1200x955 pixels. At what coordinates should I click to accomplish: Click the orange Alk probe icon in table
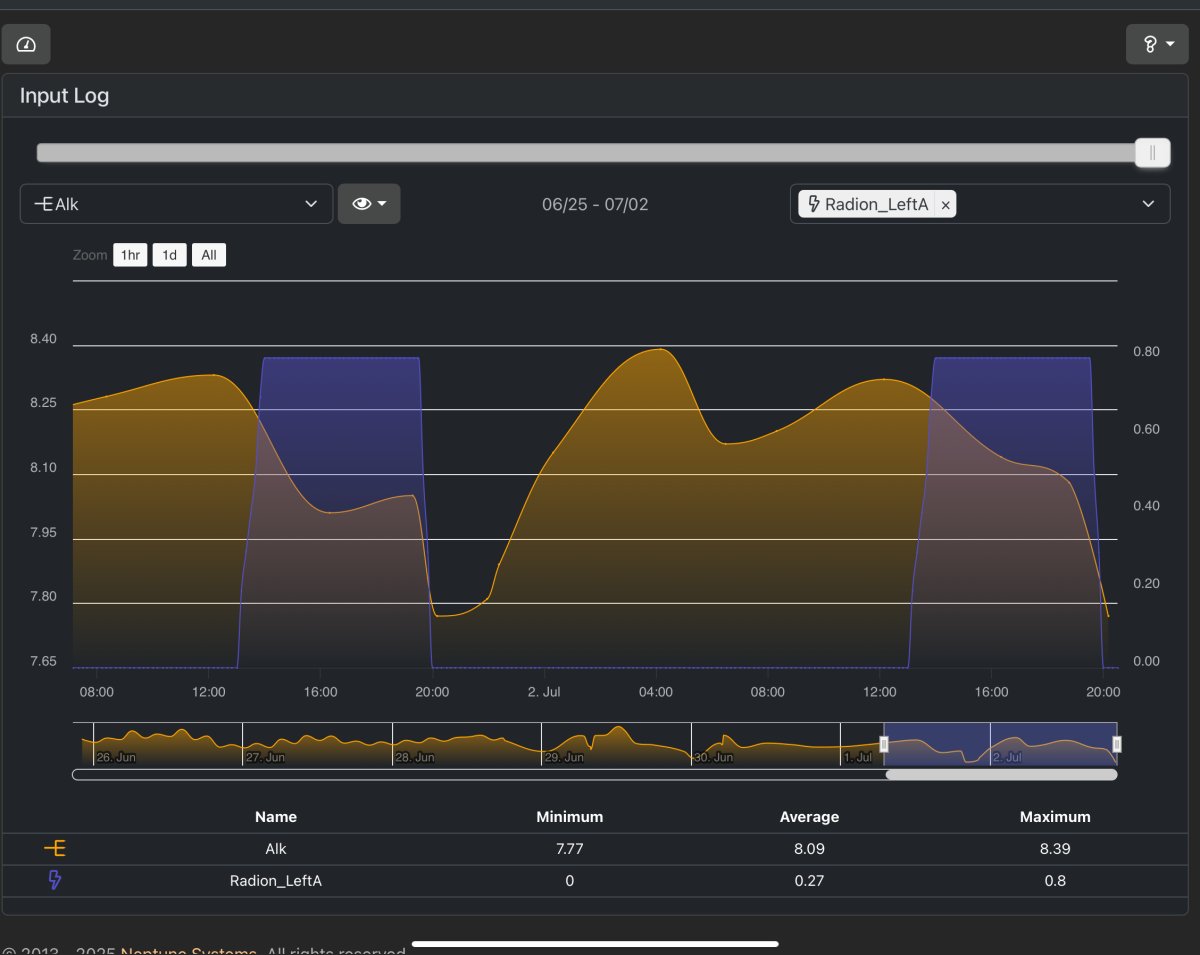pyautogui.click(x=55, y=849)
